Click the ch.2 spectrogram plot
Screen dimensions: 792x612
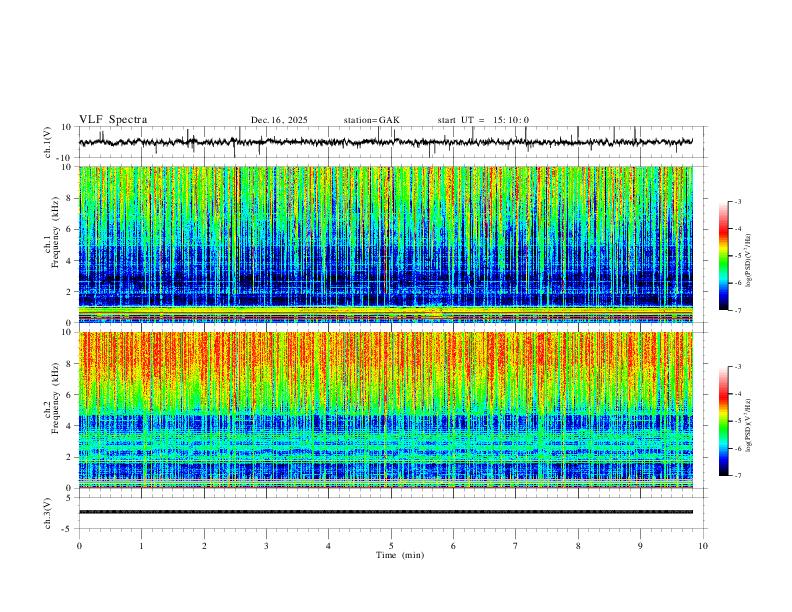pos(386,410)
